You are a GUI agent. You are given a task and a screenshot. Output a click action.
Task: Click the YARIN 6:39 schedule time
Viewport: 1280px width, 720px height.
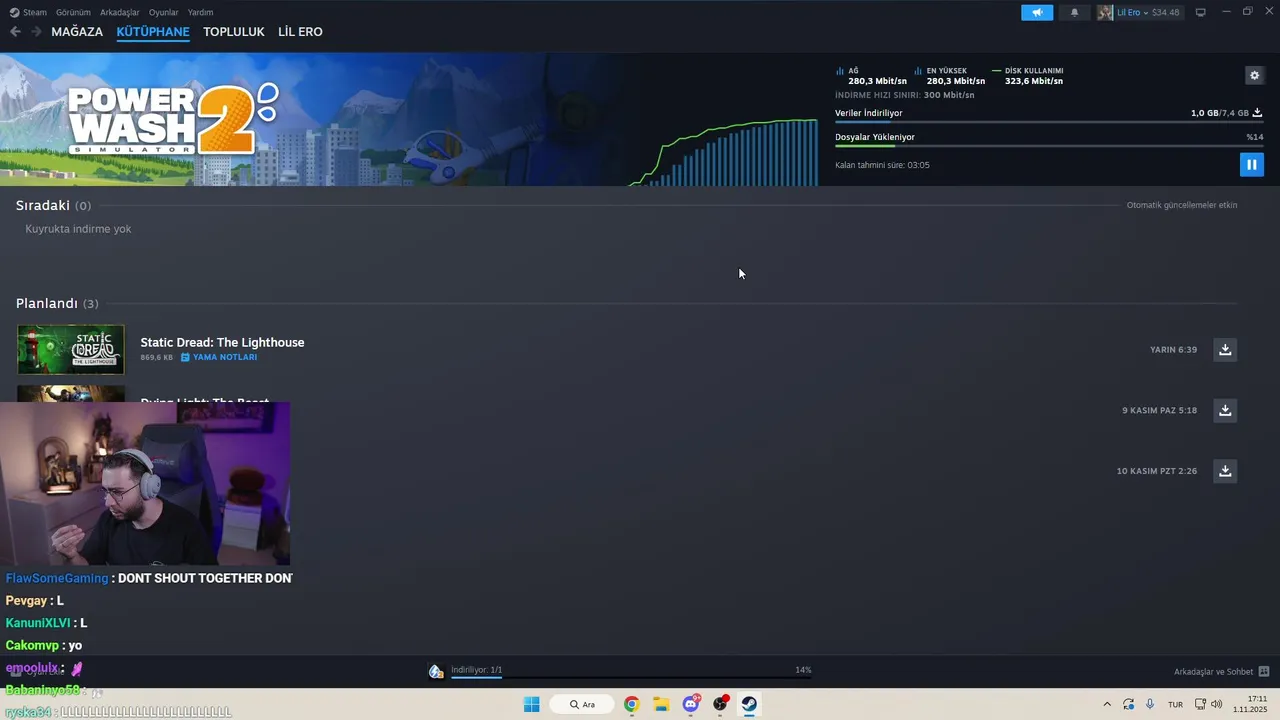click(x=1173, y=350)
